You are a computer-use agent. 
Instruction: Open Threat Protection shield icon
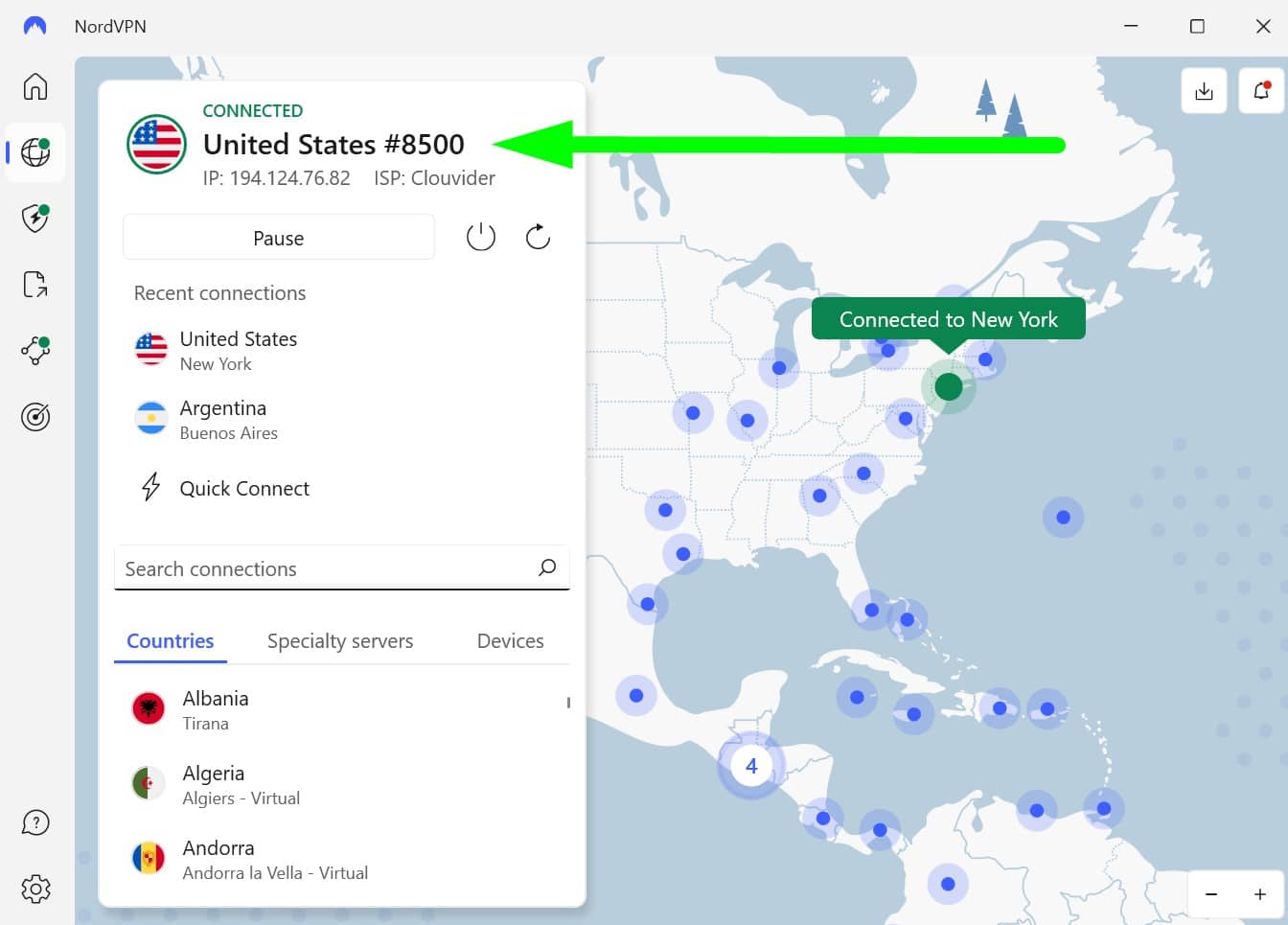point(35,219)
